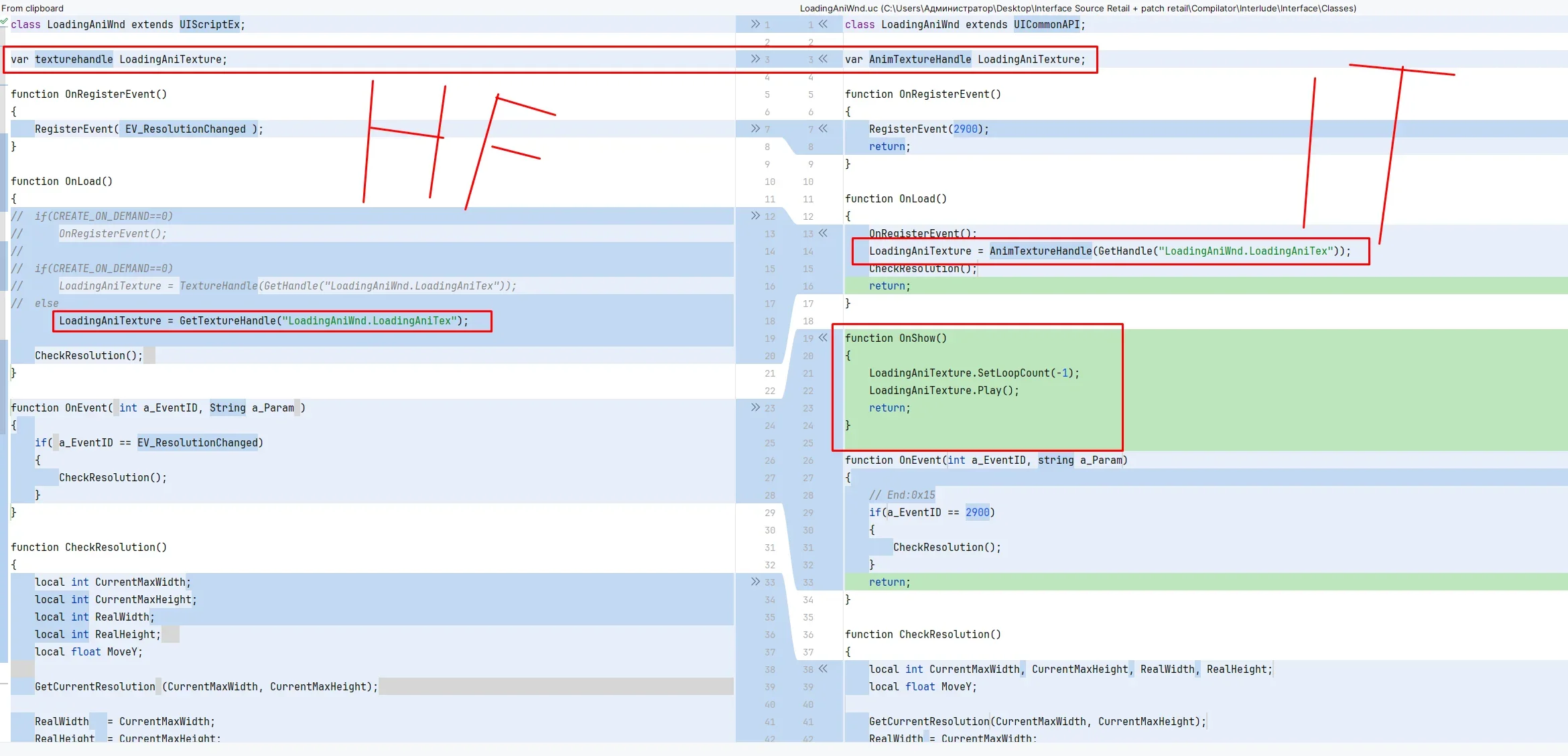Click left 'GetTextureHandle' assignment line
Image resolution: width=1568 pixels, height=756 pixels.
pyautogui.click(x=263, y=320)
